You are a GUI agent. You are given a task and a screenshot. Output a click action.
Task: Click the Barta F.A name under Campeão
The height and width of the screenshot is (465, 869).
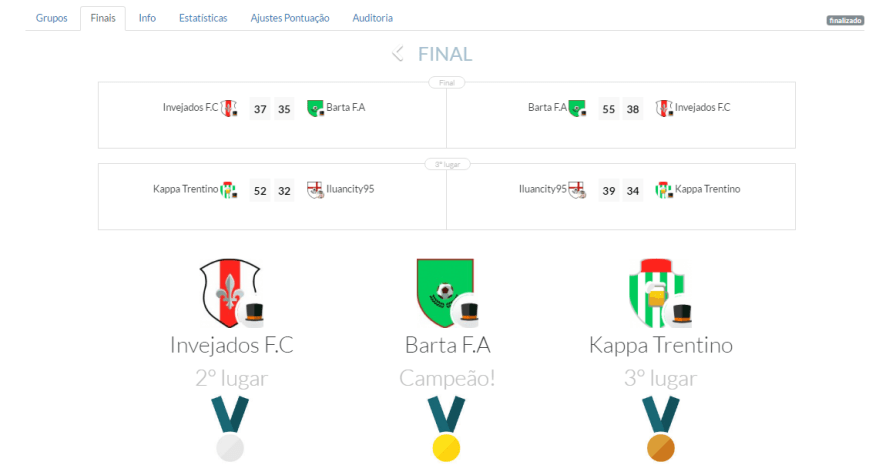click(x=447, y=346)
